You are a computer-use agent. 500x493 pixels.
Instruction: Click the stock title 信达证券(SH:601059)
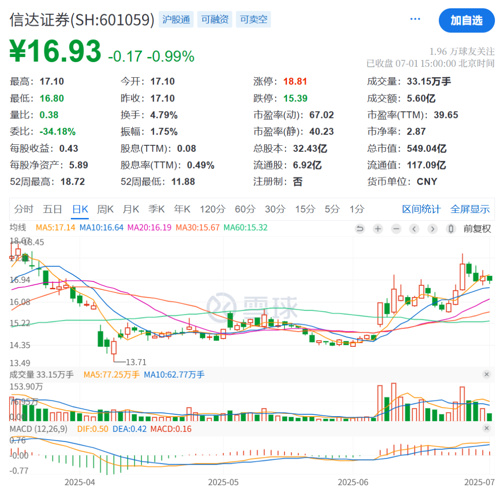coord(82,20)
